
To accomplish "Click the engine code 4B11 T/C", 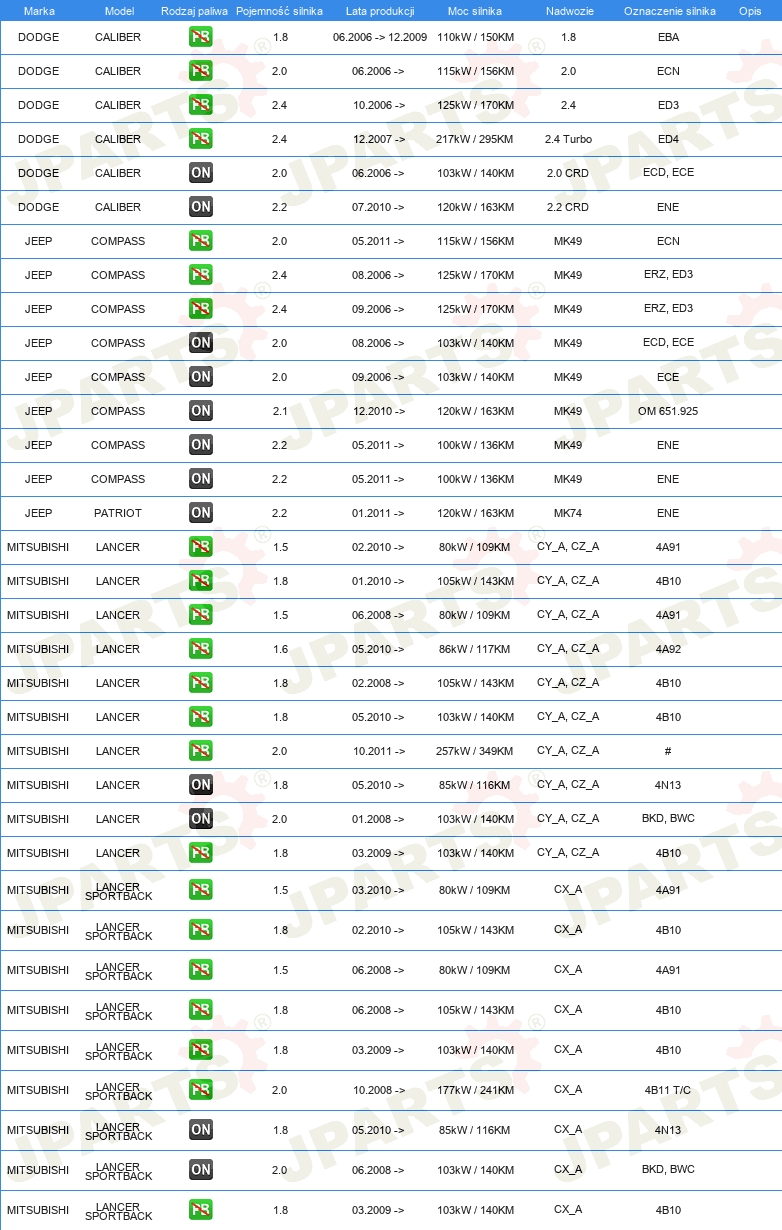I will coord(668,1090).
